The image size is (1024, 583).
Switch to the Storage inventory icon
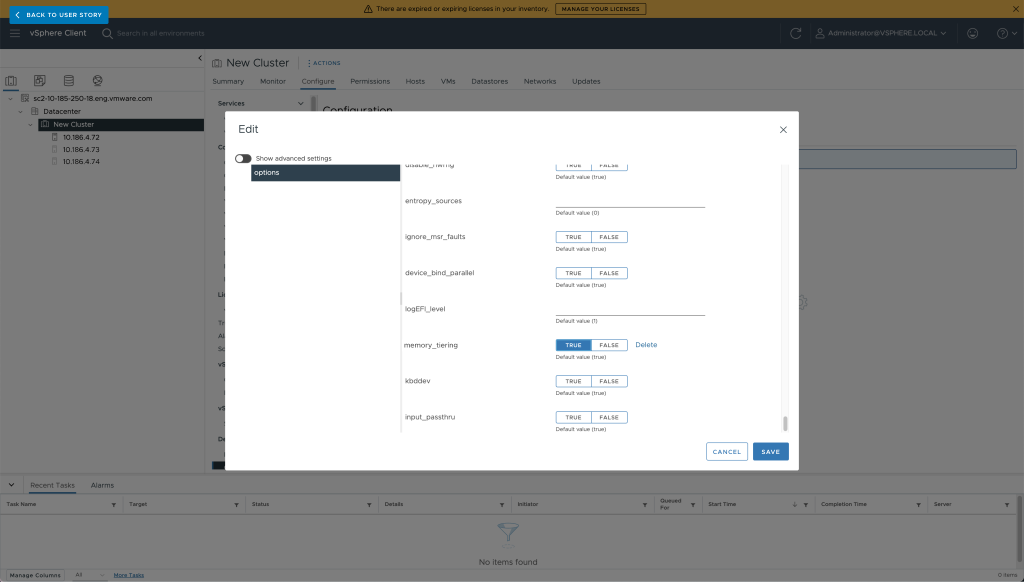67,80
